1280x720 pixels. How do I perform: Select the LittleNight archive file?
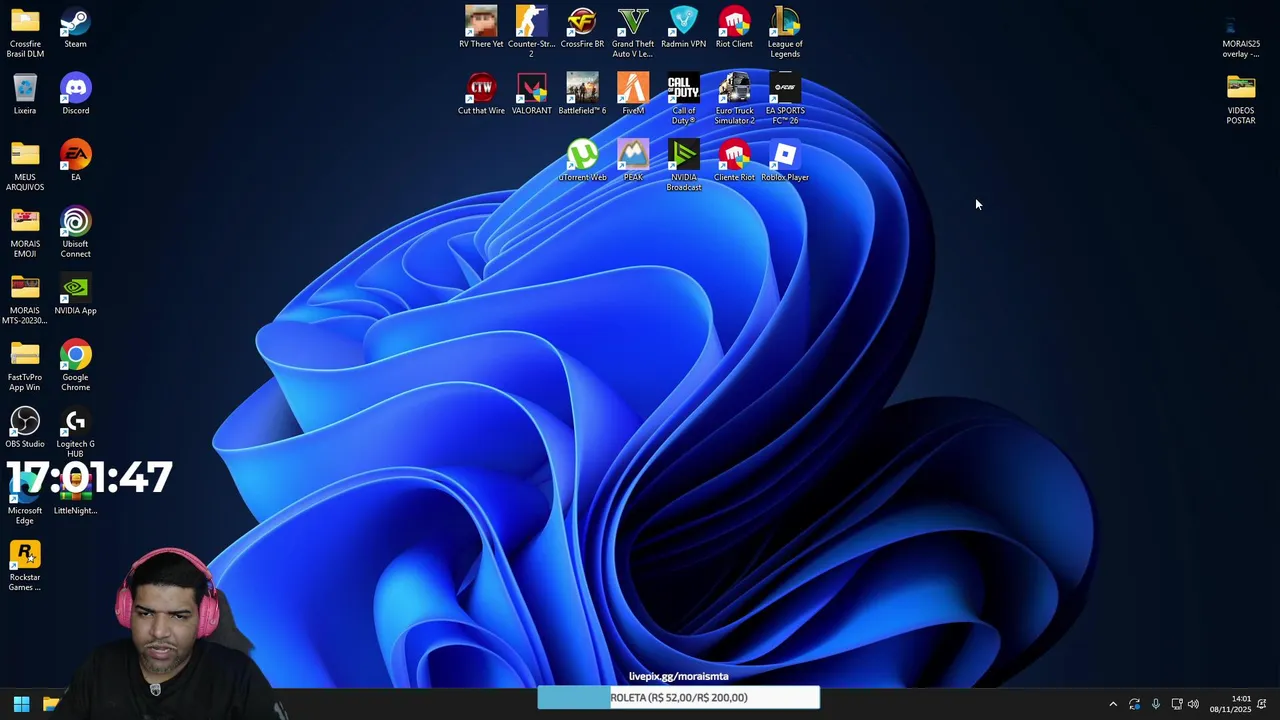pyautogui.click(x=75, y=494)
